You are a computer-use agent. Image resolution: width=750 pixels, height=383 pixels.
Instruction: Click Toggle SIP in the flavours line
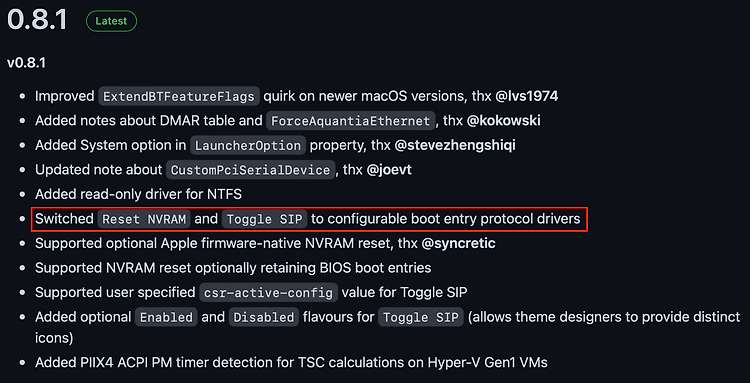pos(421,317)
